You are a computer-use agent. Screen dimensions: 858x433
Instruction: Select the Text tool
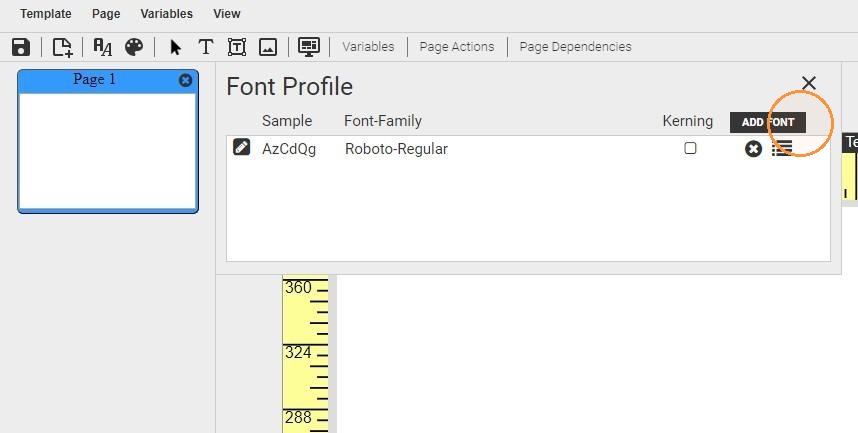pyautogui.click(x=206, y=47)
